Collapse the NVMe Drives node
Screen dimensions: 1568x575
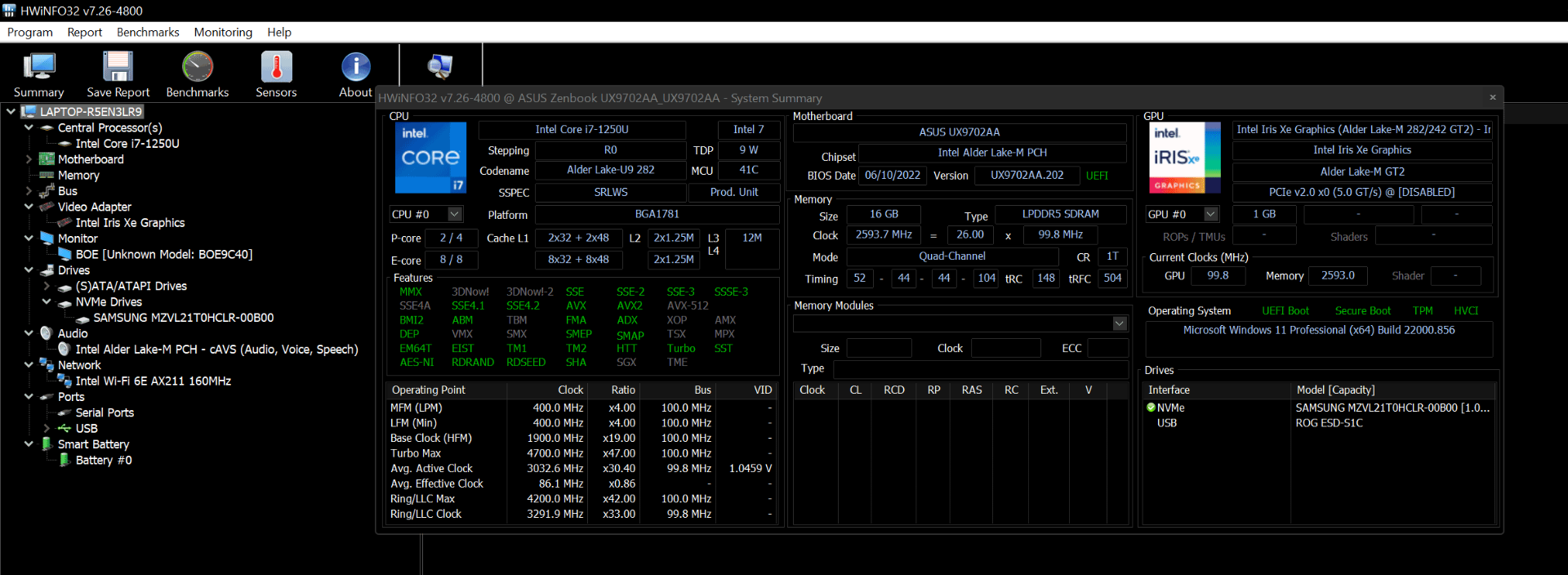coord(47,301)
